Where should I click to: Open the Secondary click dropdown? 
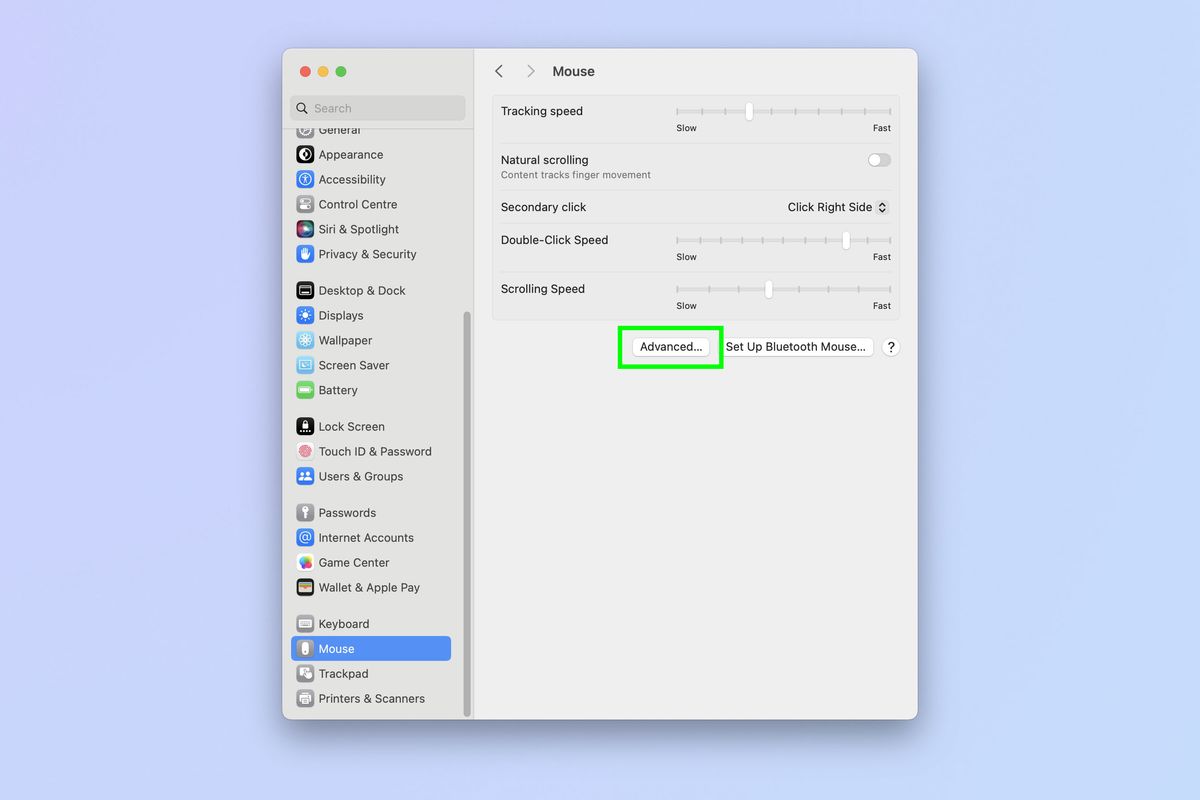pyautogui.click(x=836, y=207)
